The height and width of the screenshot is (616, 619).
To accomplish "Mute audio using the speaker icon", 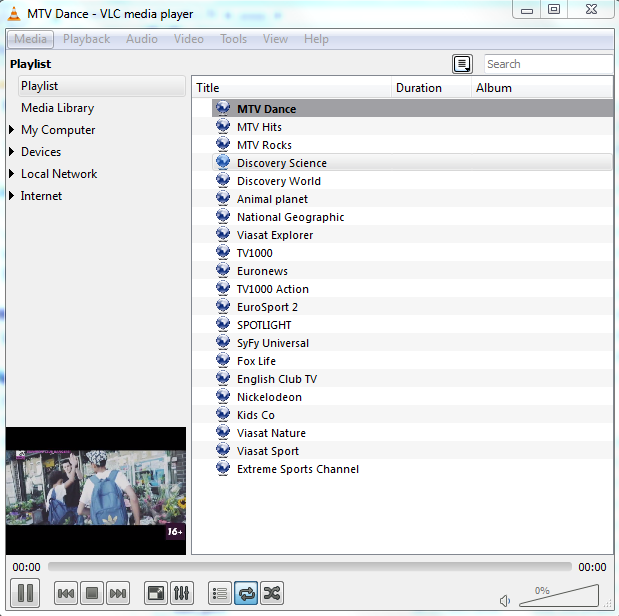I will tap(505, 600).
